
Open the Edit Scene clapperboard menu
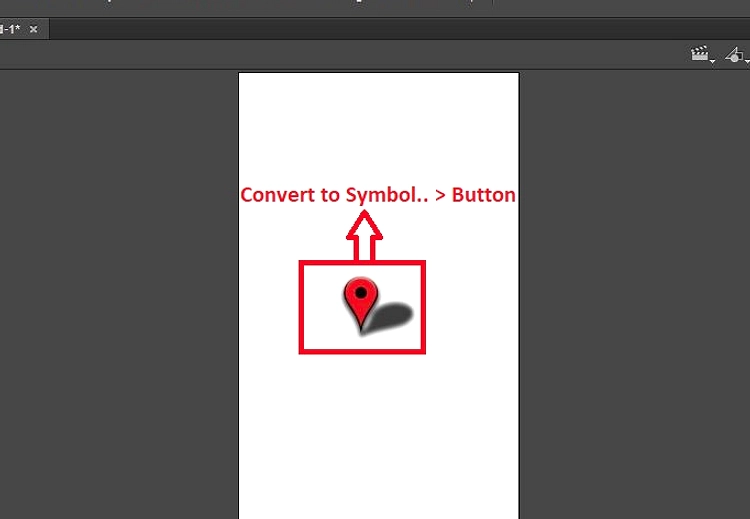point(702,55)
